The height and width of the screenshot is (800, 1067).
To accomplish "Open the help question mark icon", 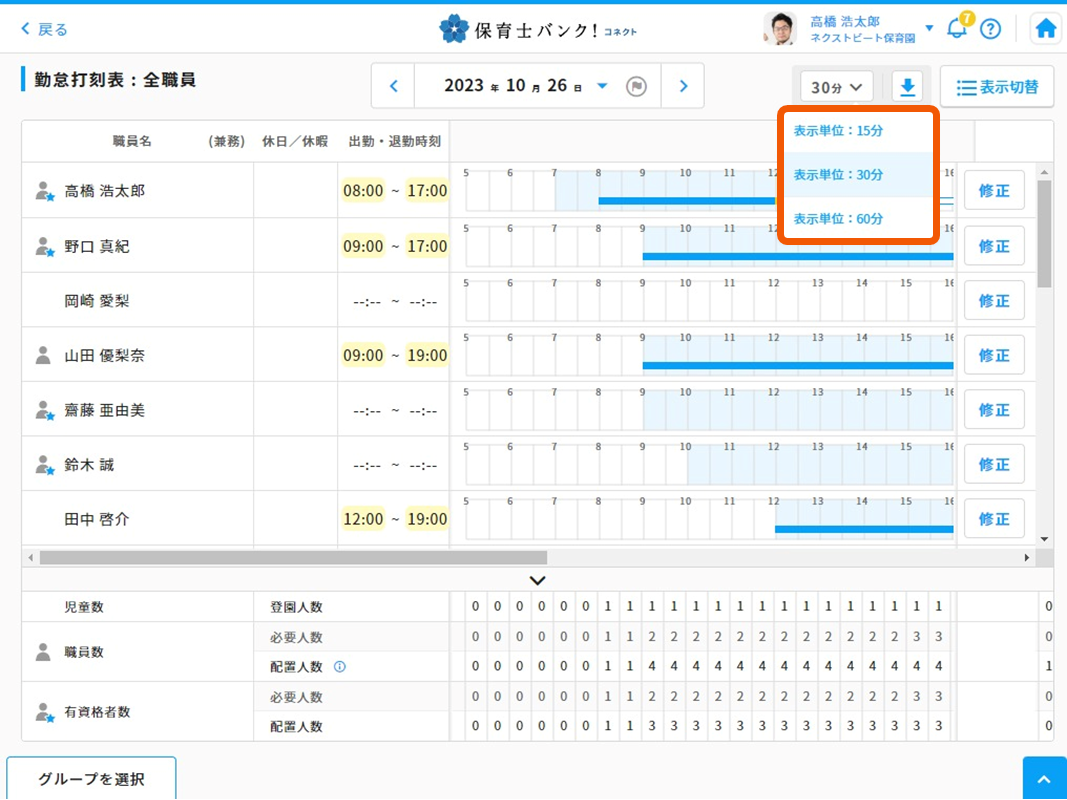I will pos(990,29).
